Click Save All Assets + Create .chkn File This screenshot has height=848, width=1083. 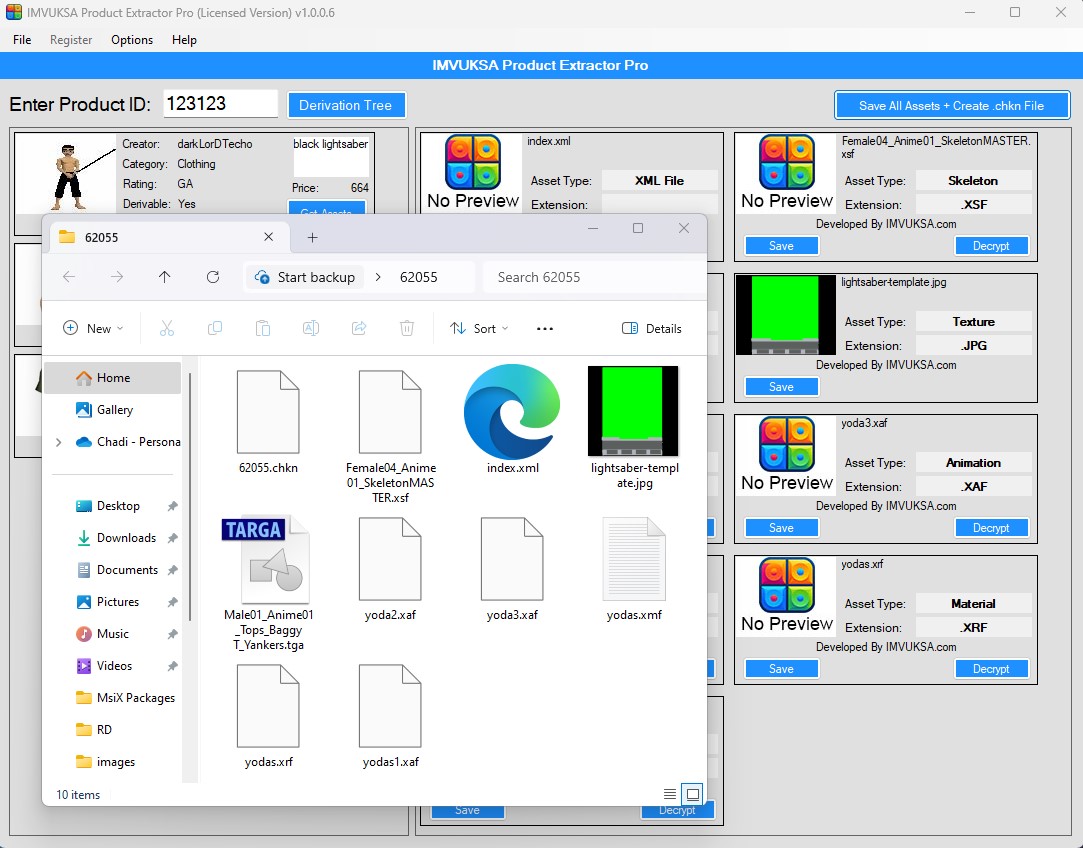click(951, 106)
